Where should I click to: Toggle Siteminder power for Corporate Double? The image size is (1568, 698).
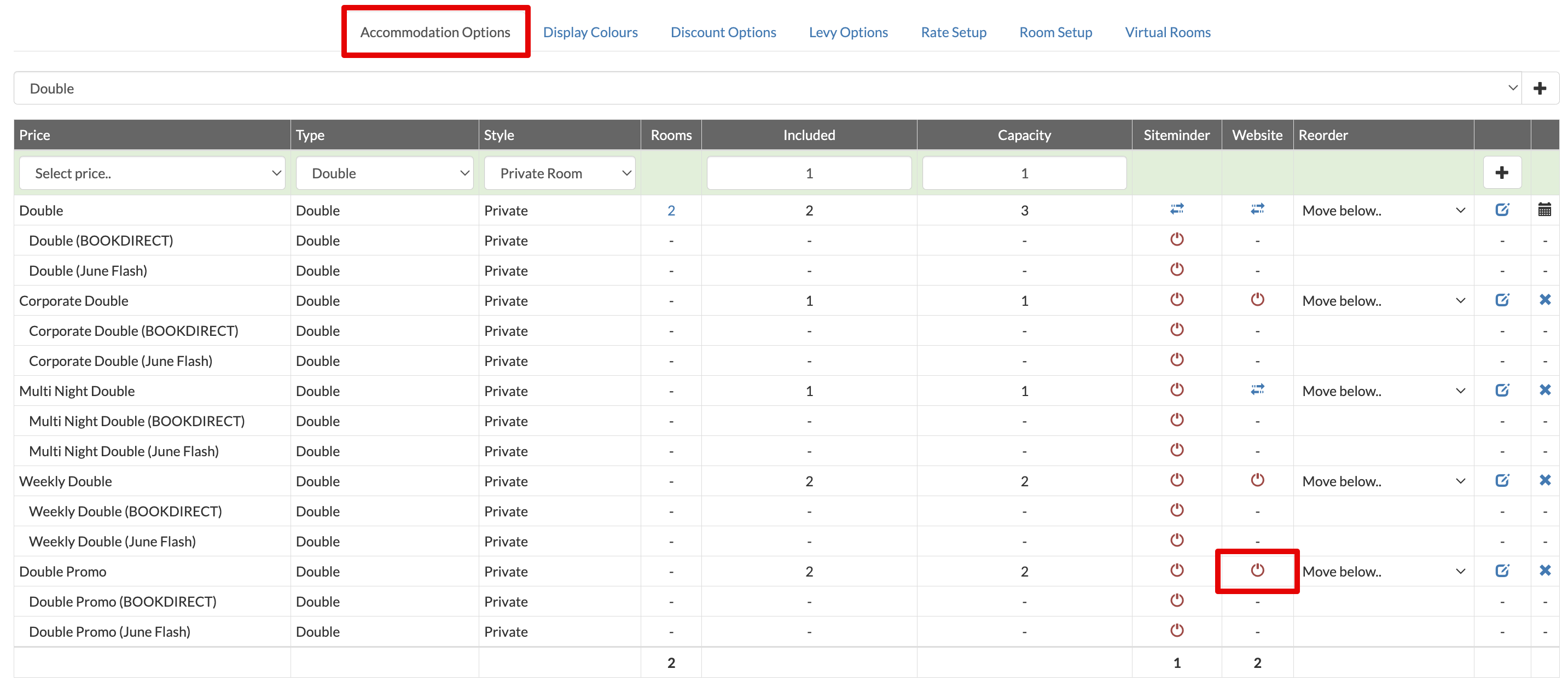tap(1176, 299)
